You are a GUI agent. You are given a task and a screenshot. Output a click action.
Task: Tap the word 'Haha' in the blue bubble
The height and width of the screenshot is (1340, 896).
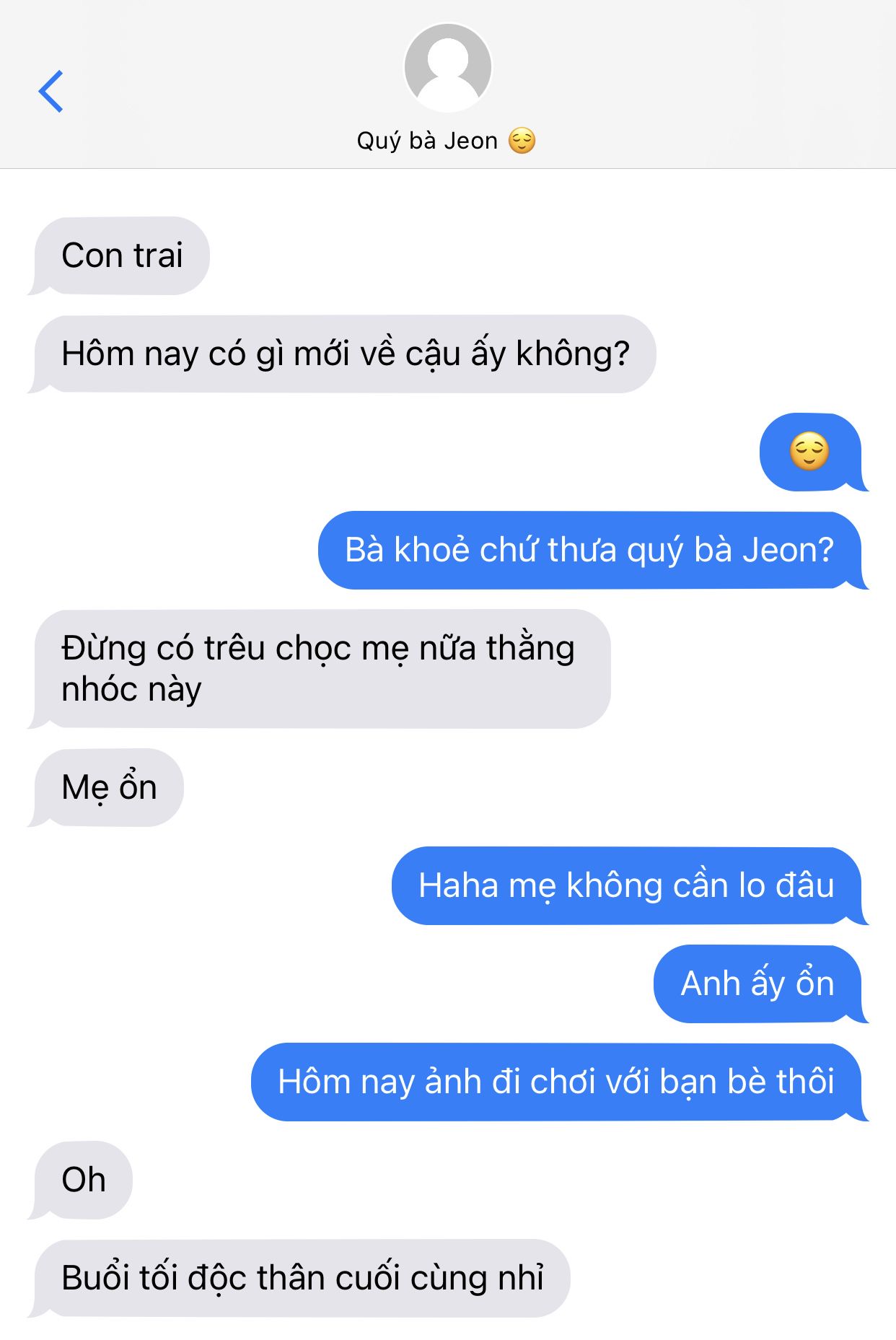click(x=459, y=886)
